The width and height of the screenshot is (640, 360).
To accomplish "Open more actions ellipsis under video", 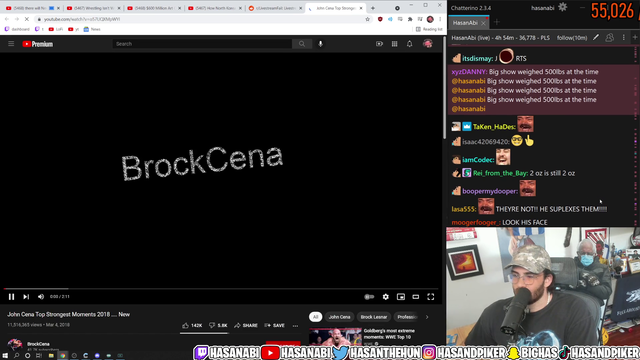I will click(x=295, y=326).
